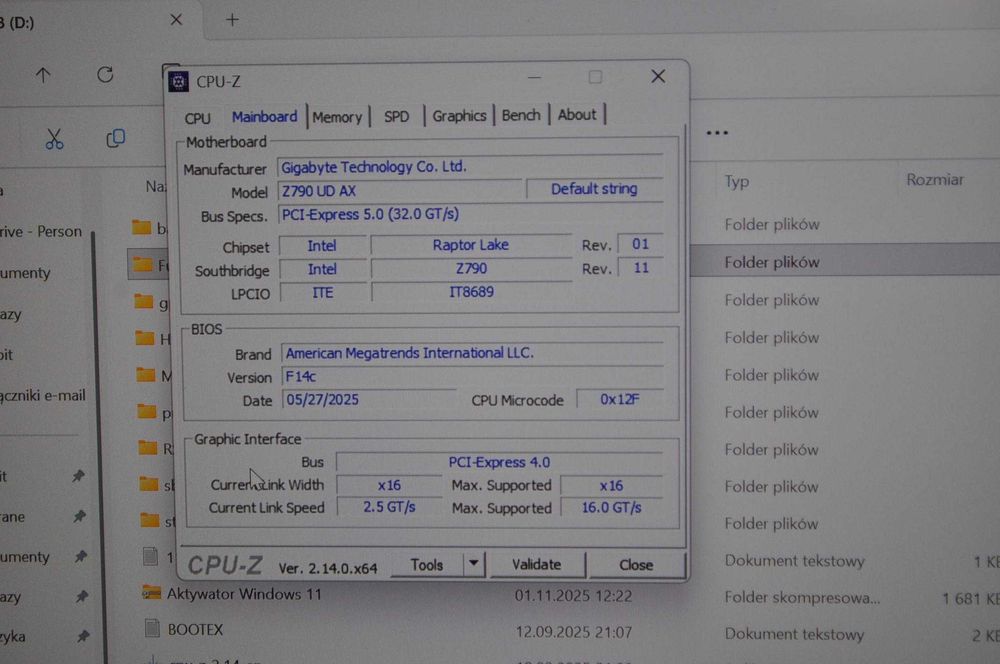Click the LPCIO IT8689 value

(471, 293)
